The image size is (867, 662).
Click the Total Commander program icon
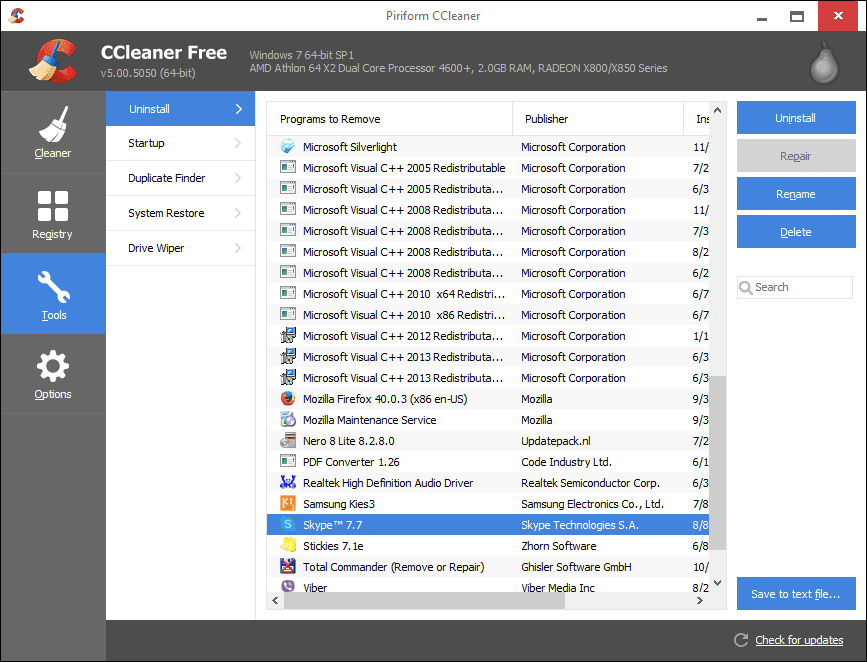coord(288,566)
